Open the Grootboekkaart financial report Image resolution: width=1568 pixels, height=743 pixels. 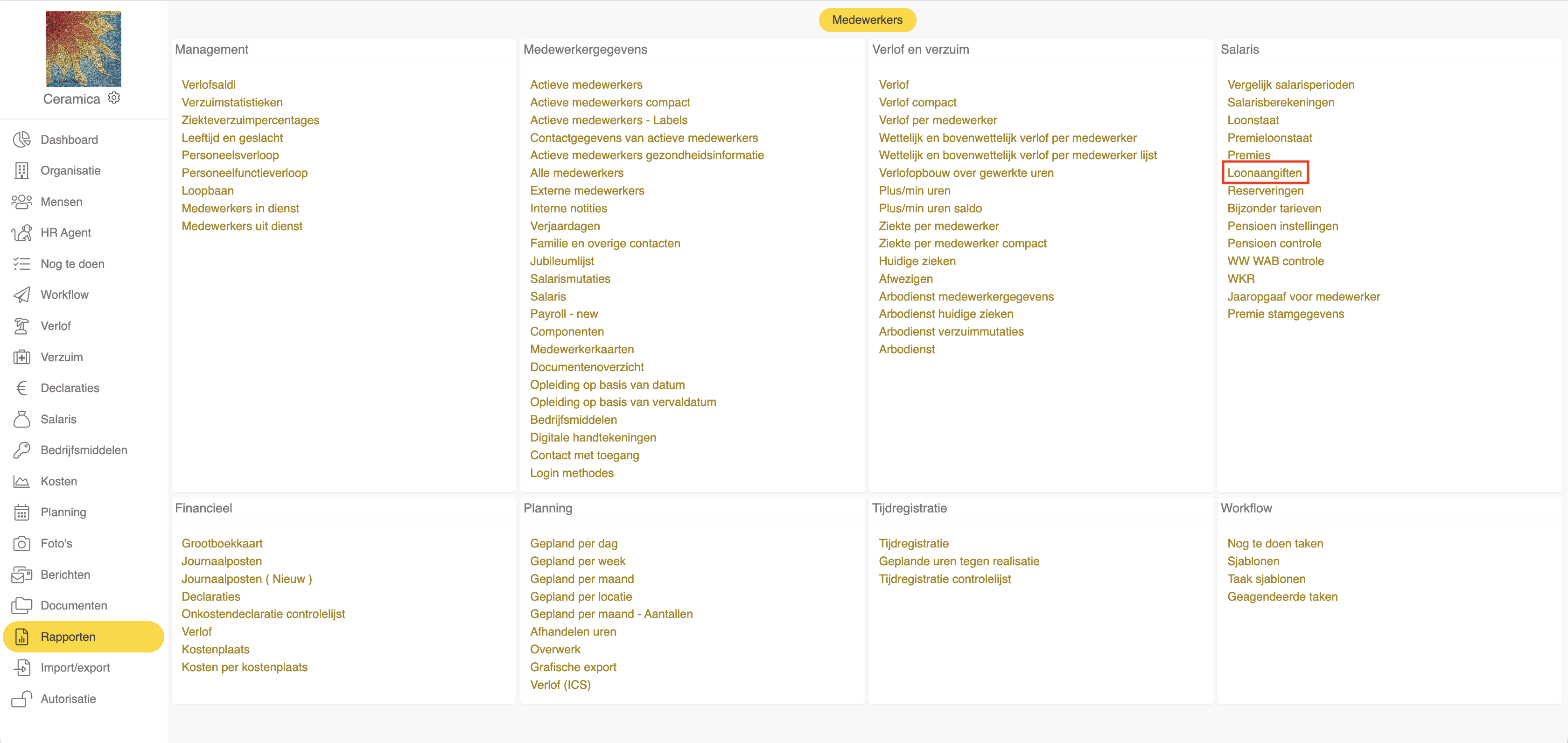click(222, 543)
